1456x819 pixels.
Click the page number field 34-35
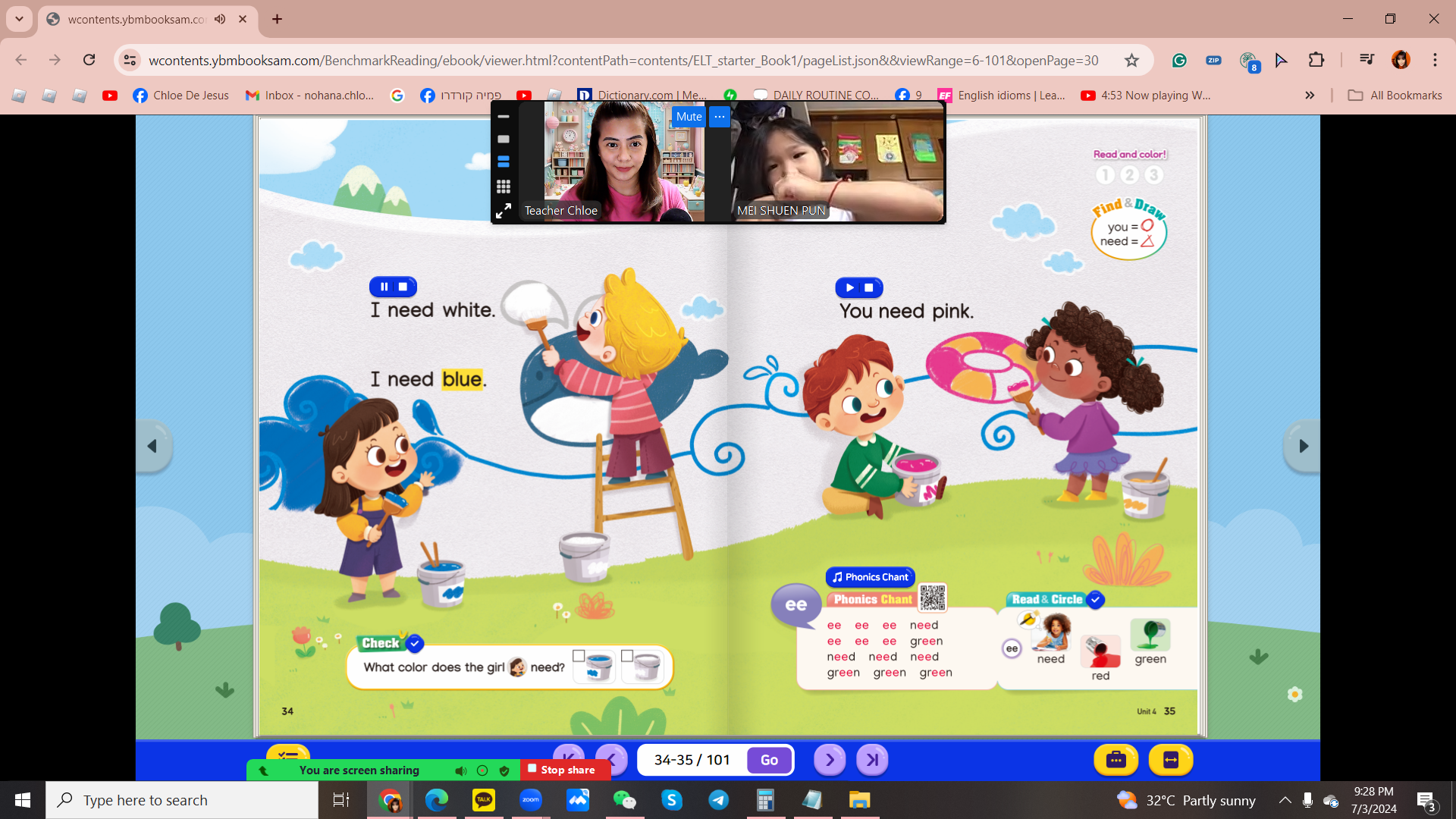[x=692, y=760]
